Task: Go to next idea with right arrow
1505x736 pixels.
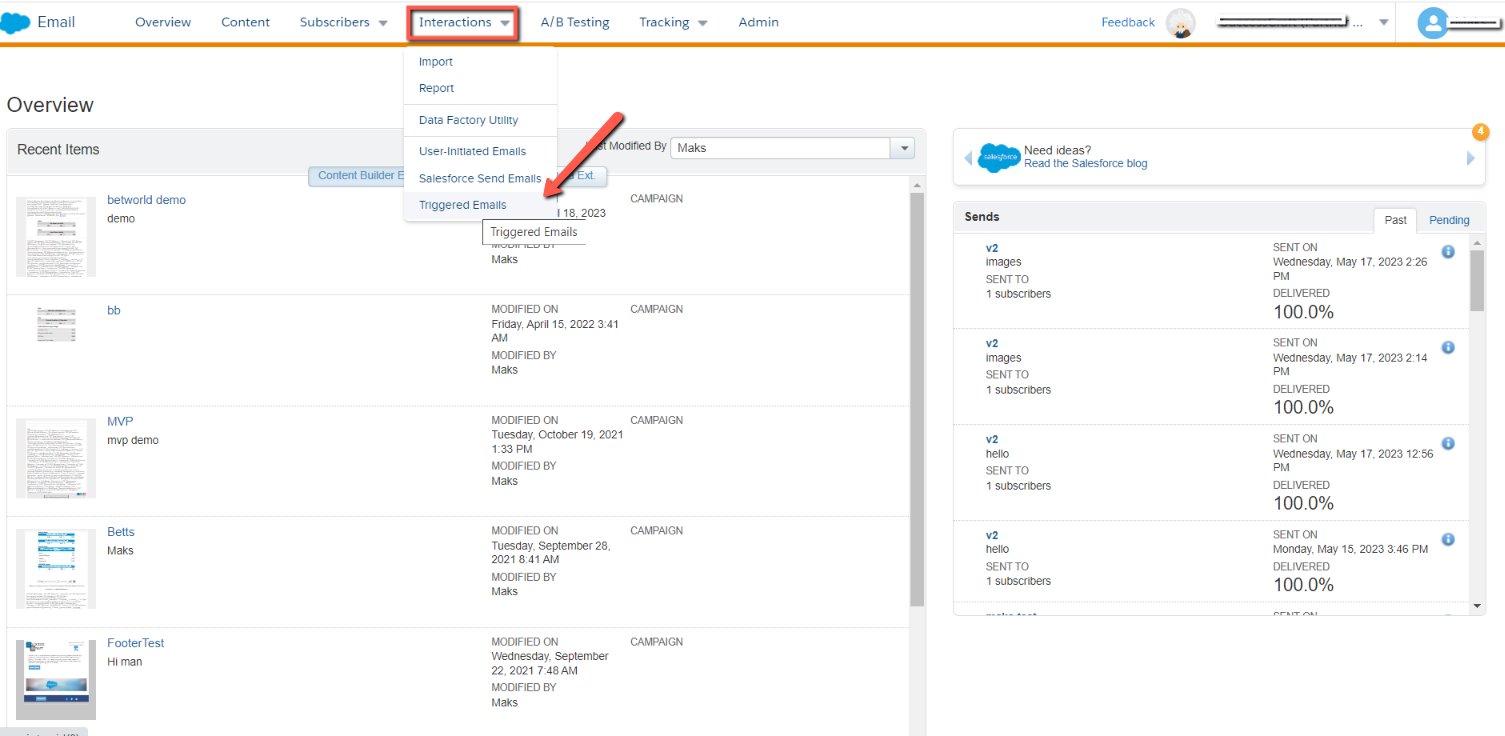Action: pyautogui.click(x=1470, y=158)
